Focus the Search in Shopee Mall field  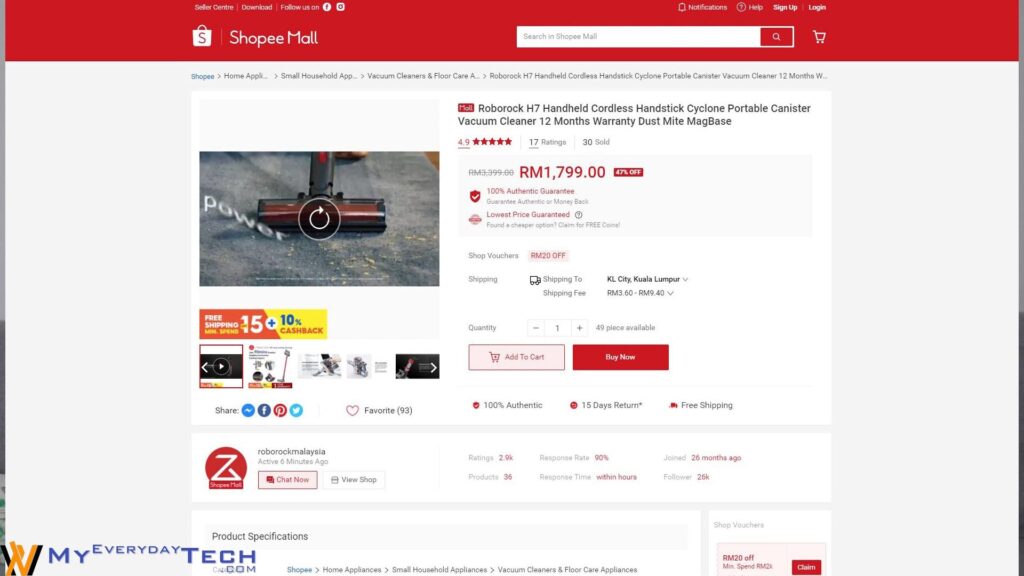pyautogui.click(x=638, y=37)
